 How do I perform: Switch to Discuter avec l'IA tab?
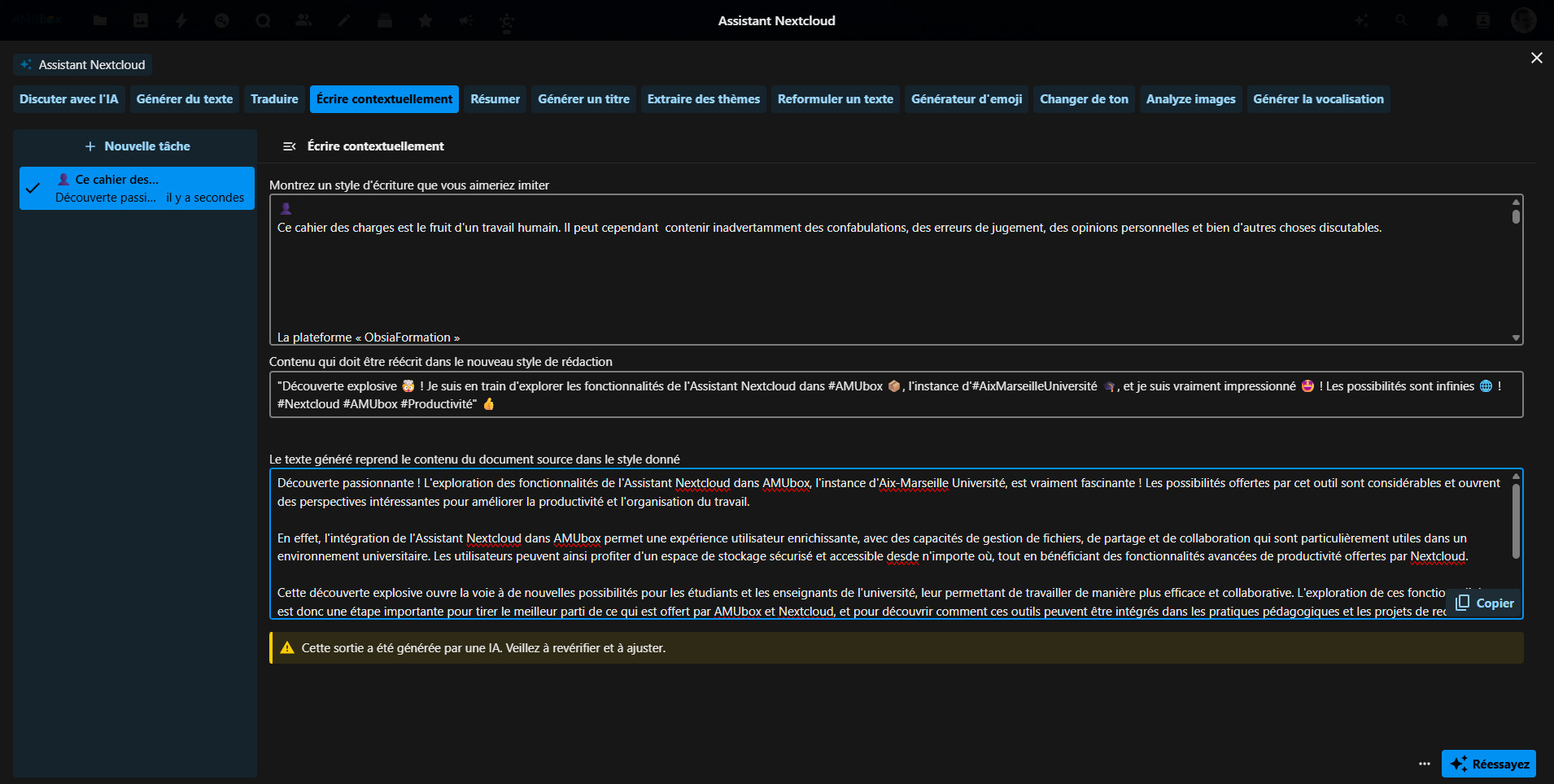point(68,99)
